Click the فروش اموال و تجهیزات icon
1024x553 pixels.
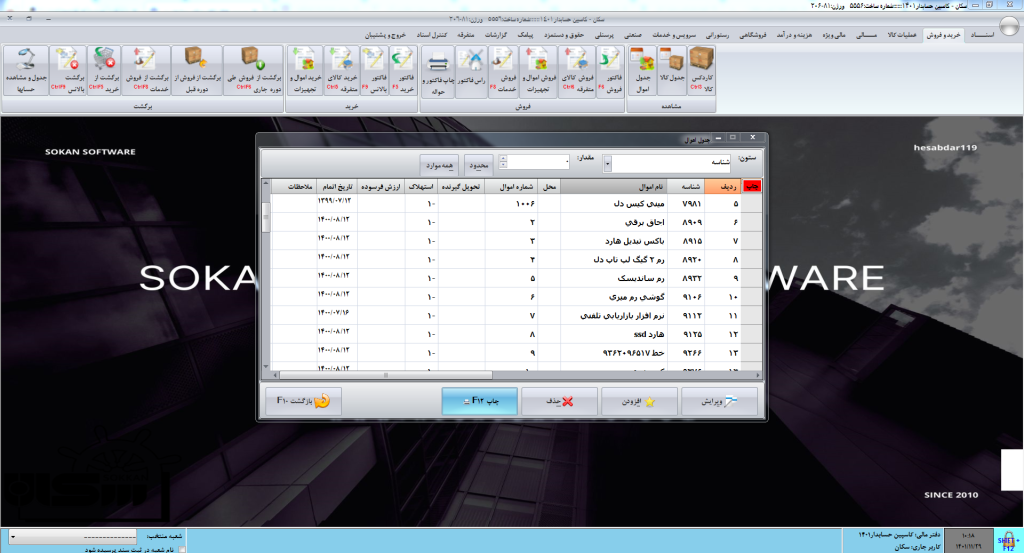point(538,71)
